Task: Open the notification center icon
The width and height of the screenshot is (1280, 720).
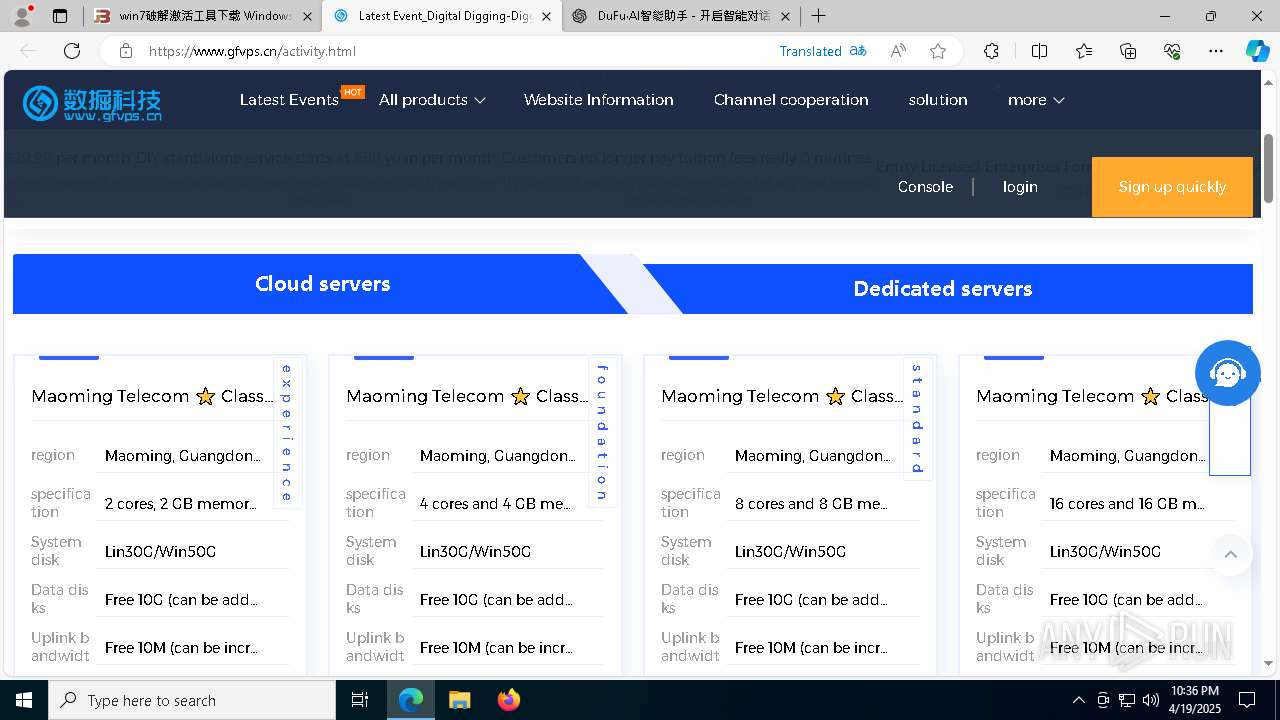Action: 1248,700
